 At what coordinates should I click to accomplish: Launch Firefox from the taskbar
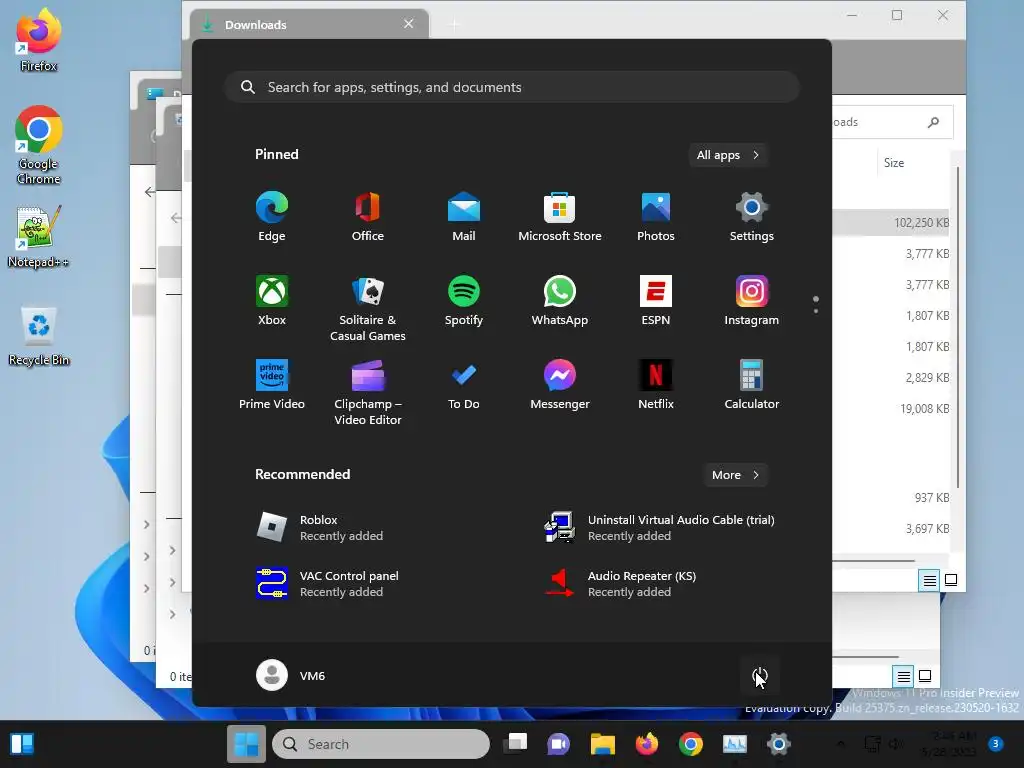[x=647, y=744]
